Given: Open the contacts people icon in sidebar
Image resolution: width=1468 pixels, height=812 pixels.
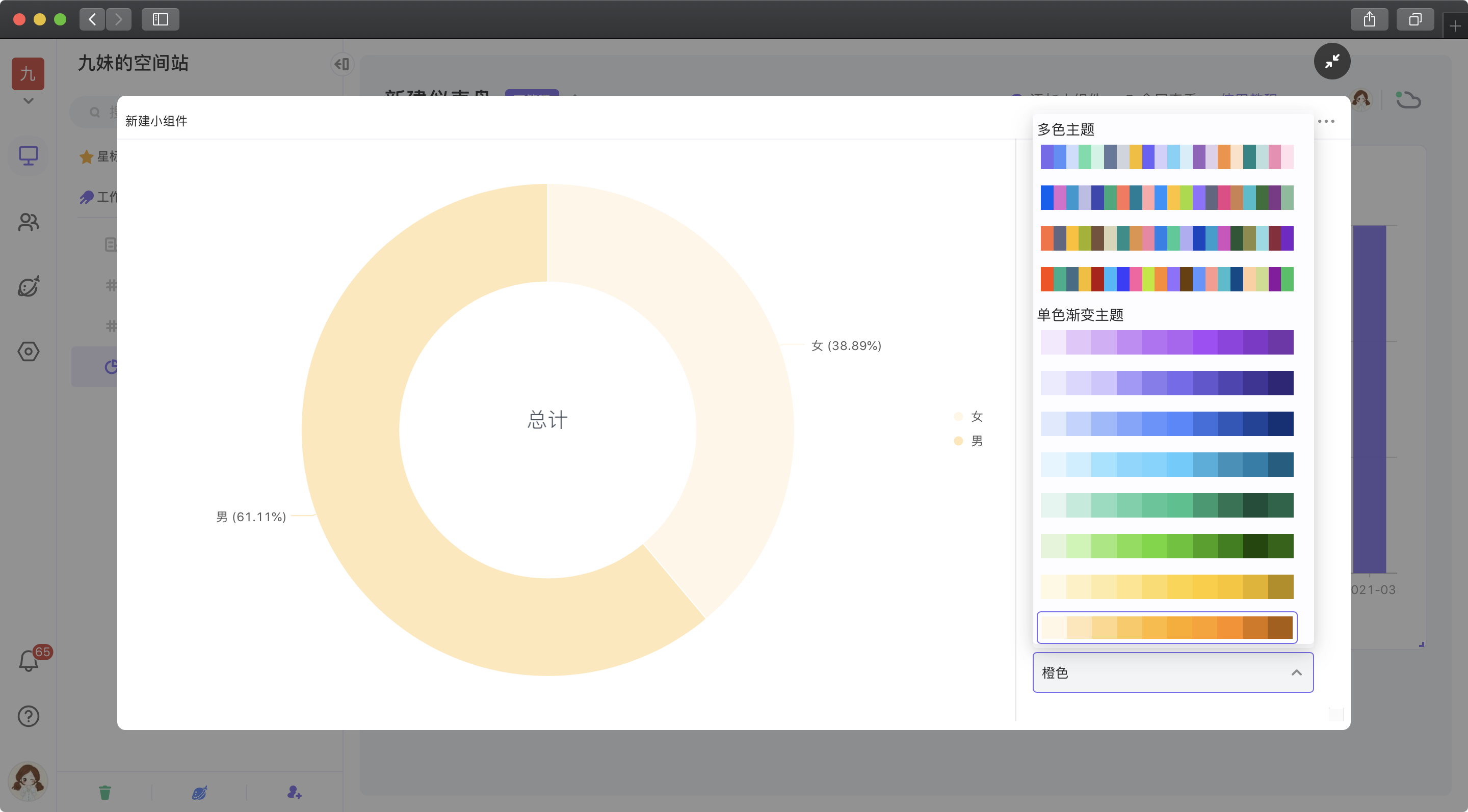Looking at the screenshot, I should click(x=28, y=222).
